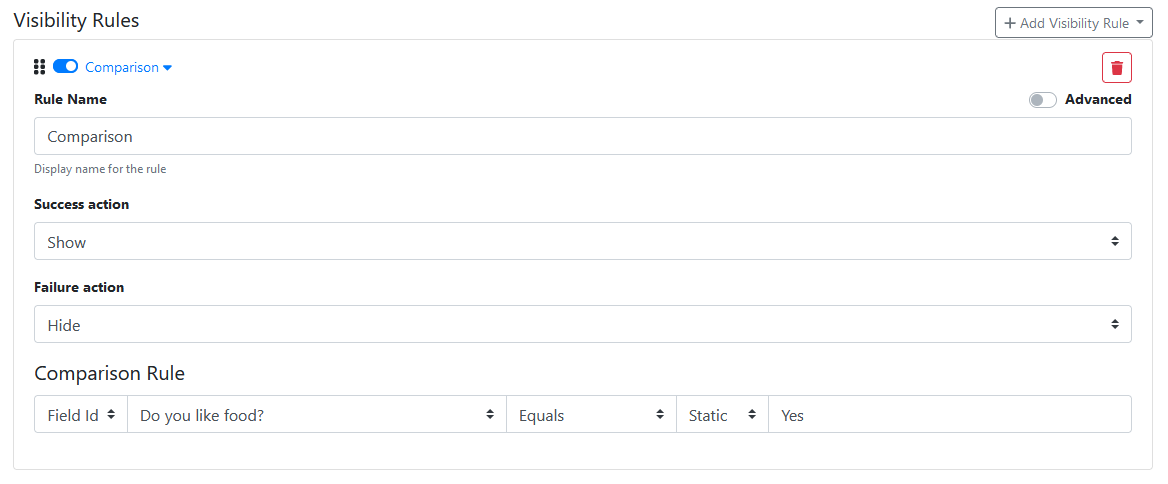The image size is (1168, 484).
Task: Enable the Advanced mode toggle
Action: pos(1042,100)
